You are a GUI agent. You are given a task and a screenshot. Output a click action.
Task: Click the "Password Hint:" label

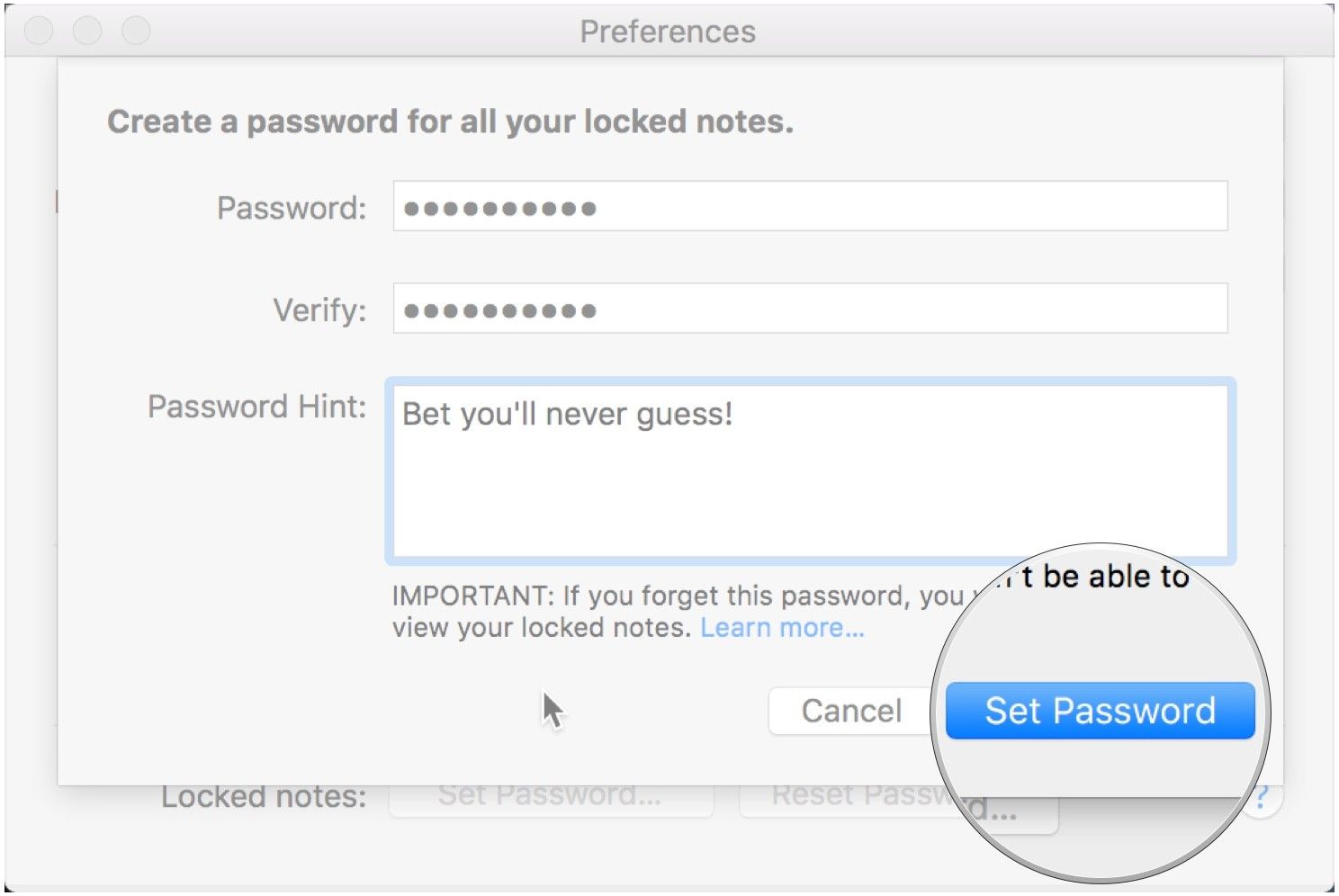pos(256,407)
